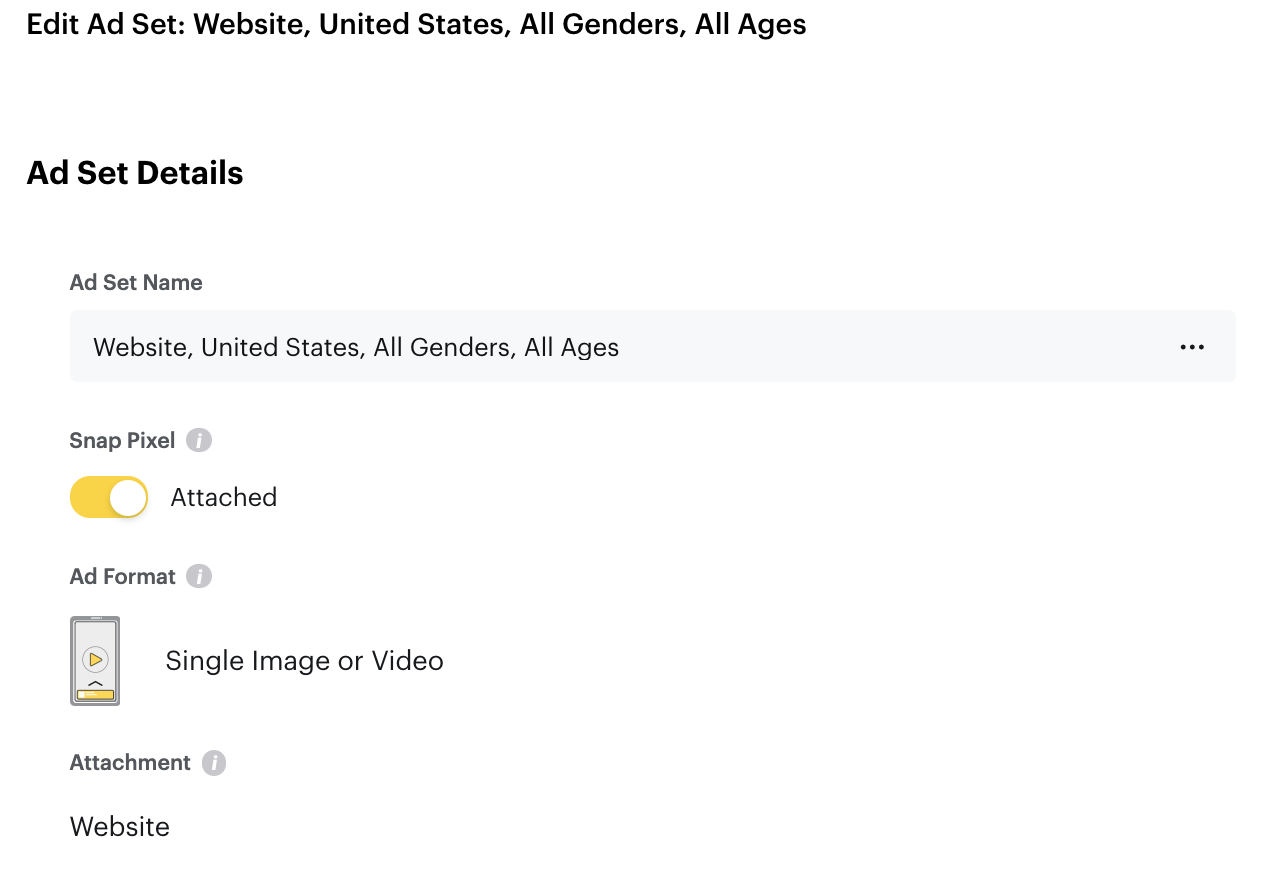Select the 'Website' attachment value

(120, 827)
